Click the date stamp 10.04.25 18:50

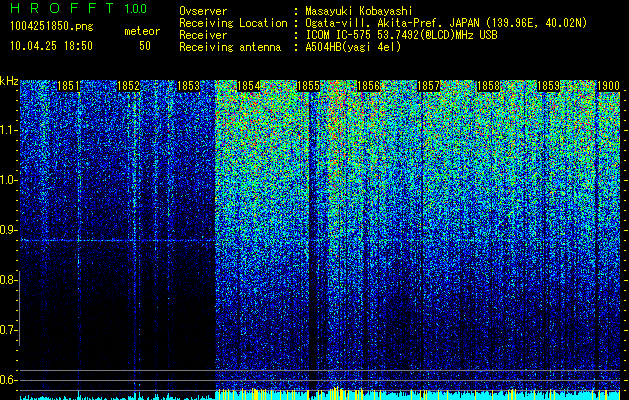(x=51, y=46)
